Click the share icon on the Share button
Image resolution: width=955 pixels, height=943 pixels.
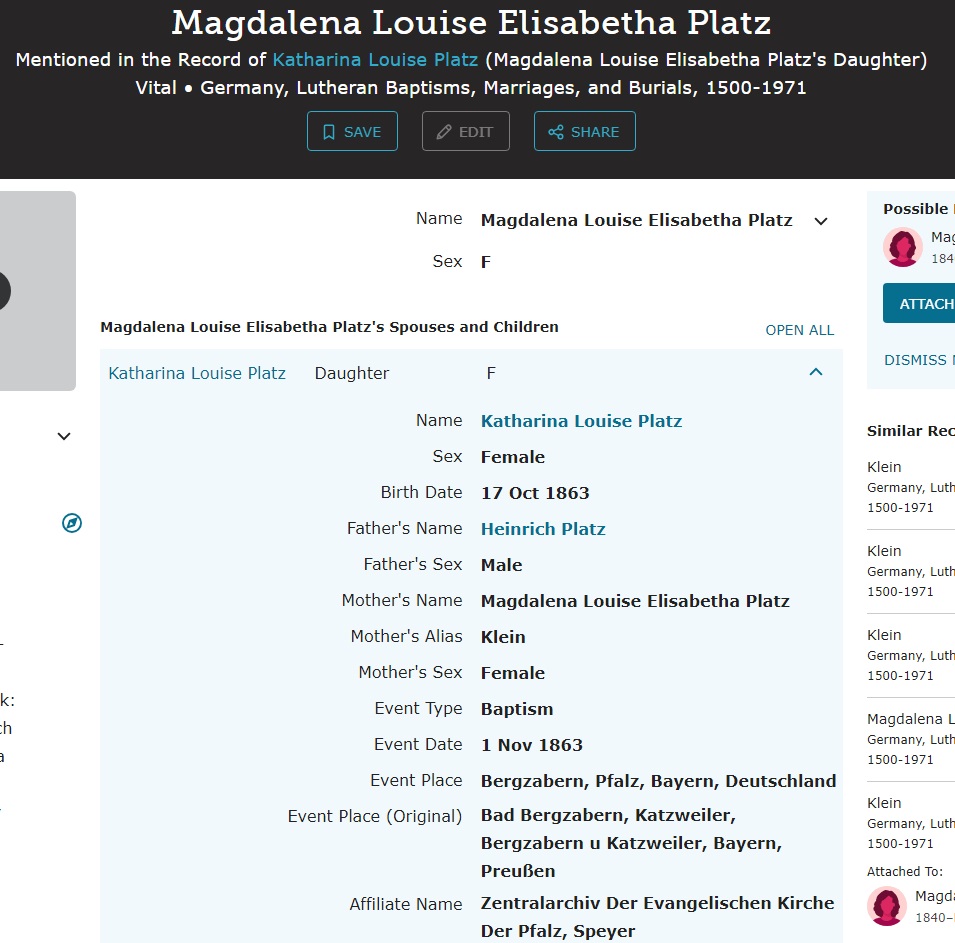[x=556, y=132]
